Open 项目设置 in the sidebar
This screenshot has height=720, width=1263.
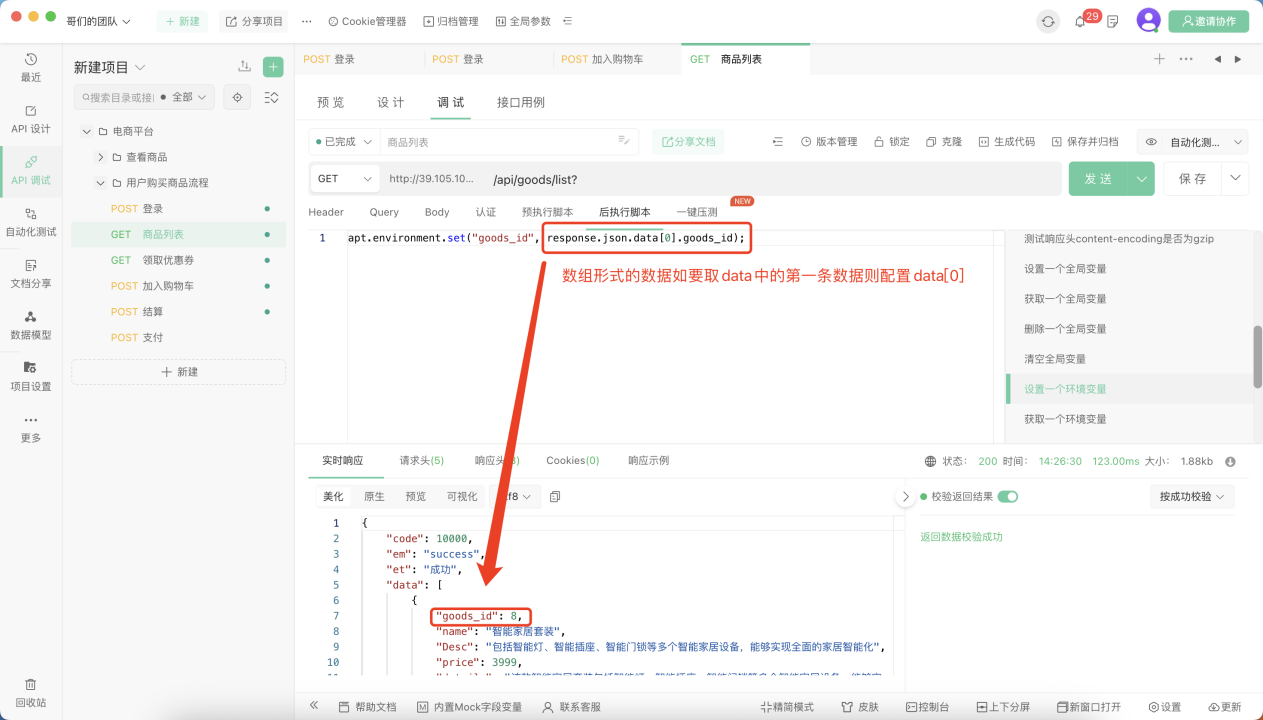[x=31, y=377]
